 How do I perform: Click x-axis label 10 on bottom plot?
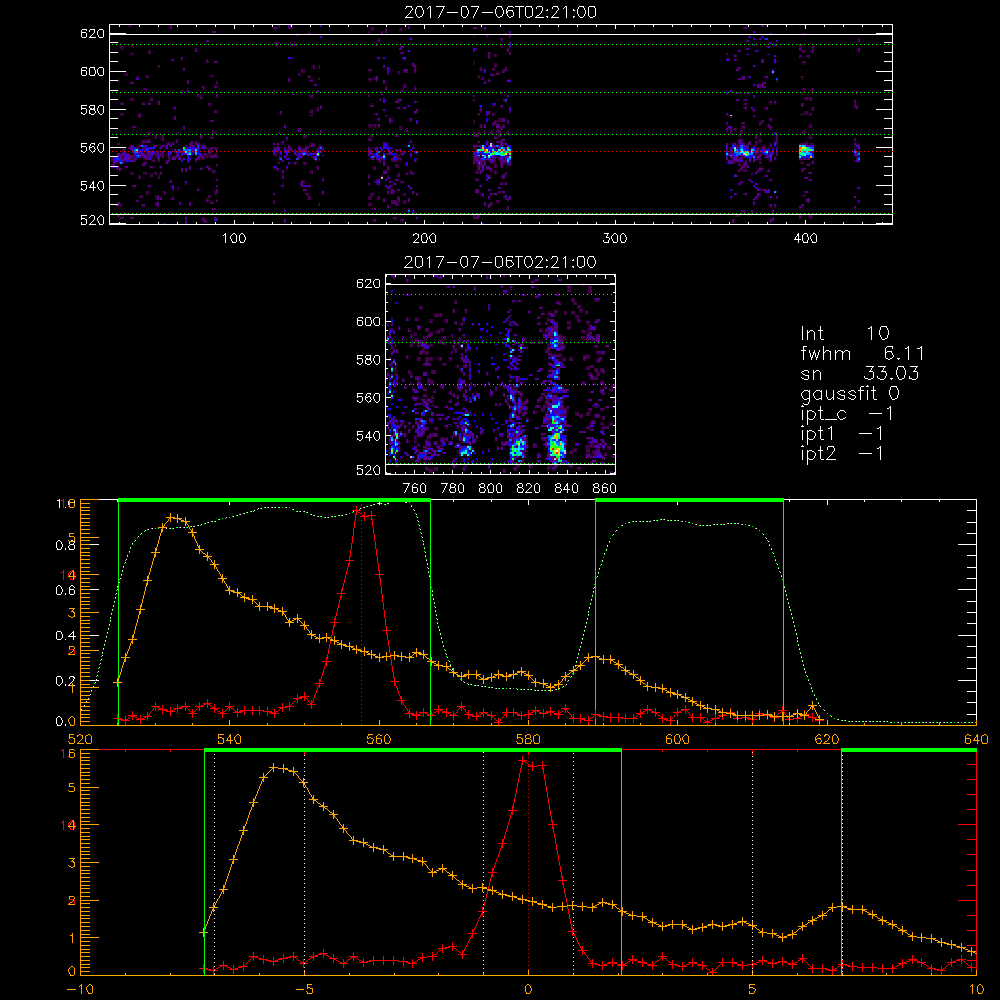point(976,990)
